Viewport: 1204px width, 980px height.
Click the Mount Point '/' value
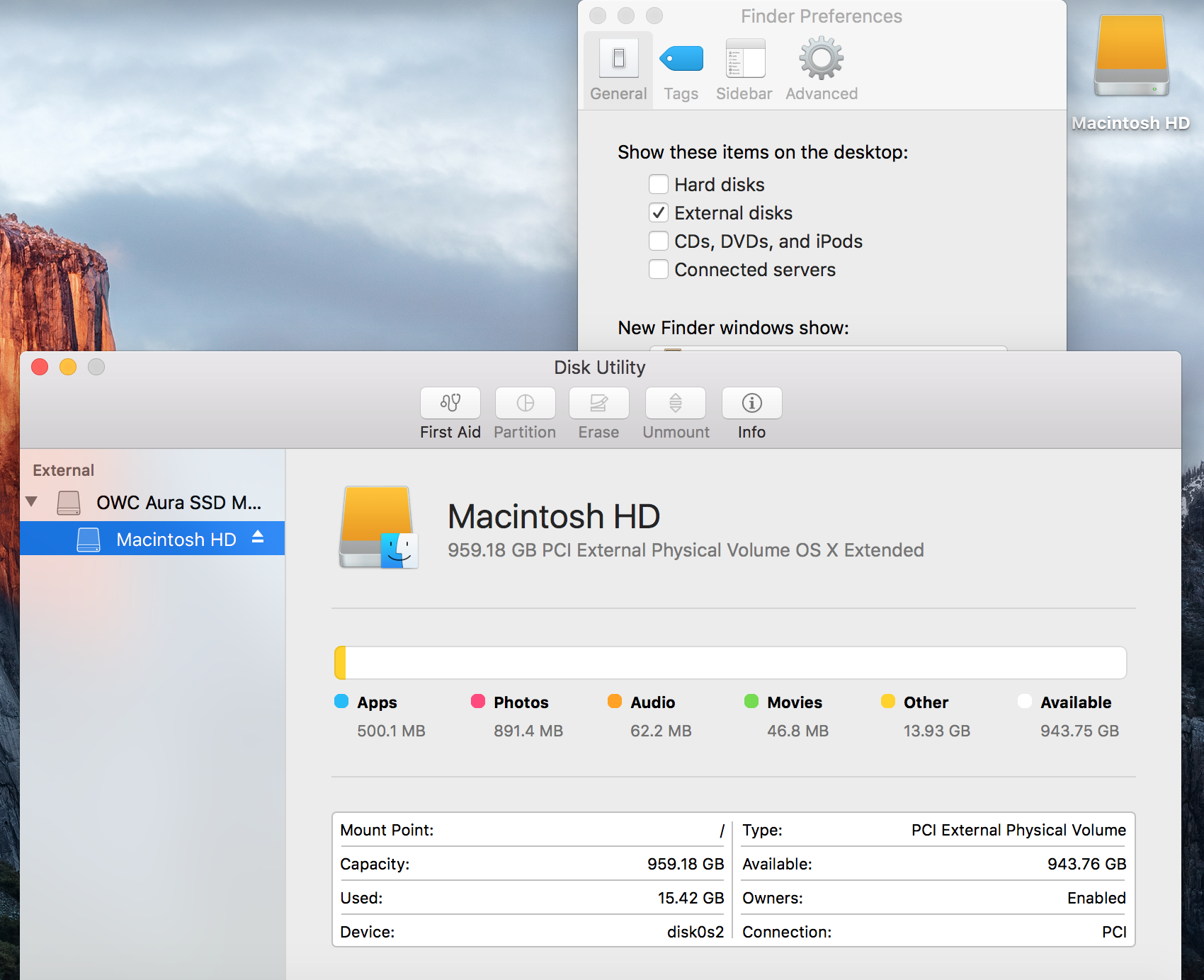pyautogui.click(x=722, y=831)
